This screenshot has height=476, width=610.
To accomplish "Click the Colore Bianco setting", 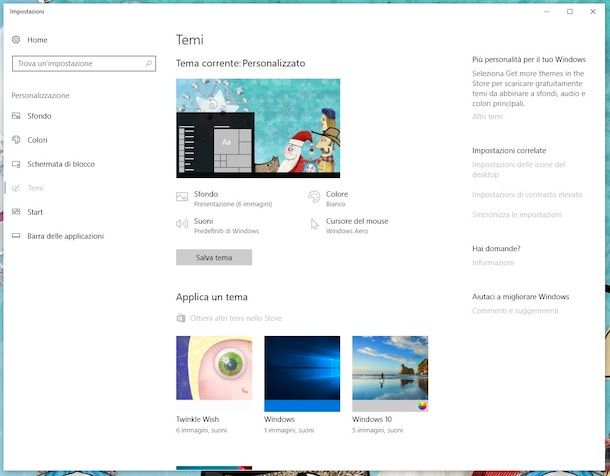I will pyautogui.click(x=328, y=198).
